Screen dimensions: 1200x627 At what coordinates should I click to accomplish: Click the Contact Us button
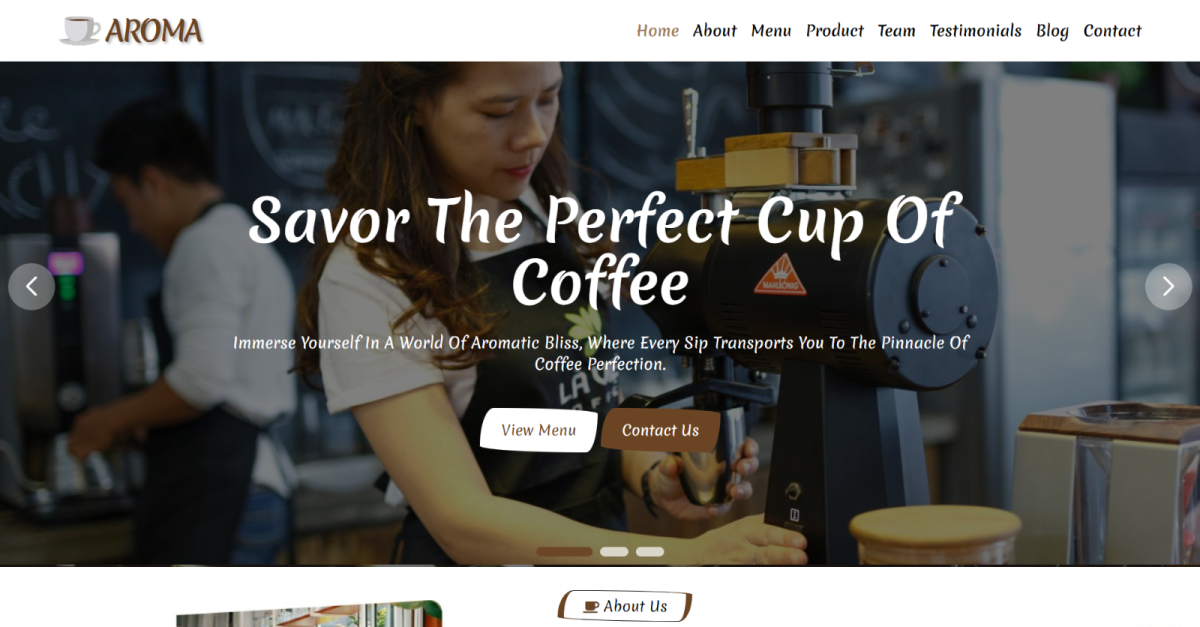pos(660,430)
